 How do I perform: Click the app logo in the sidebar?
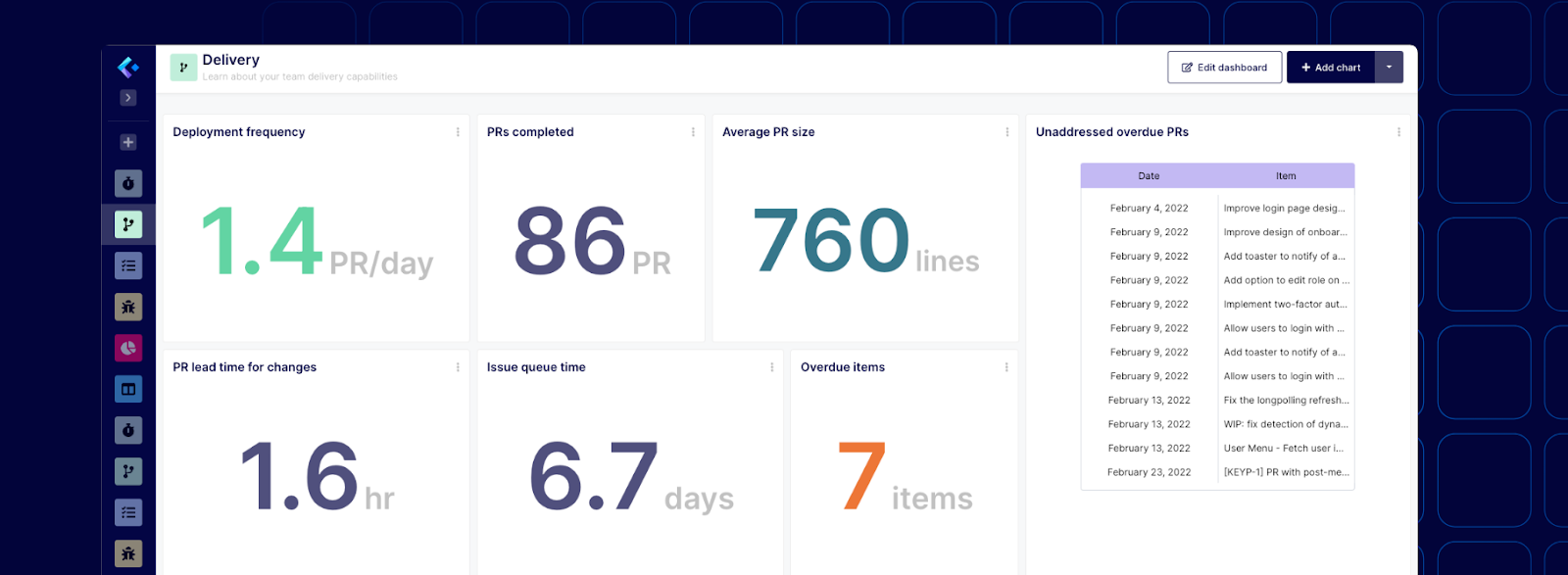[x=128, y=67]
